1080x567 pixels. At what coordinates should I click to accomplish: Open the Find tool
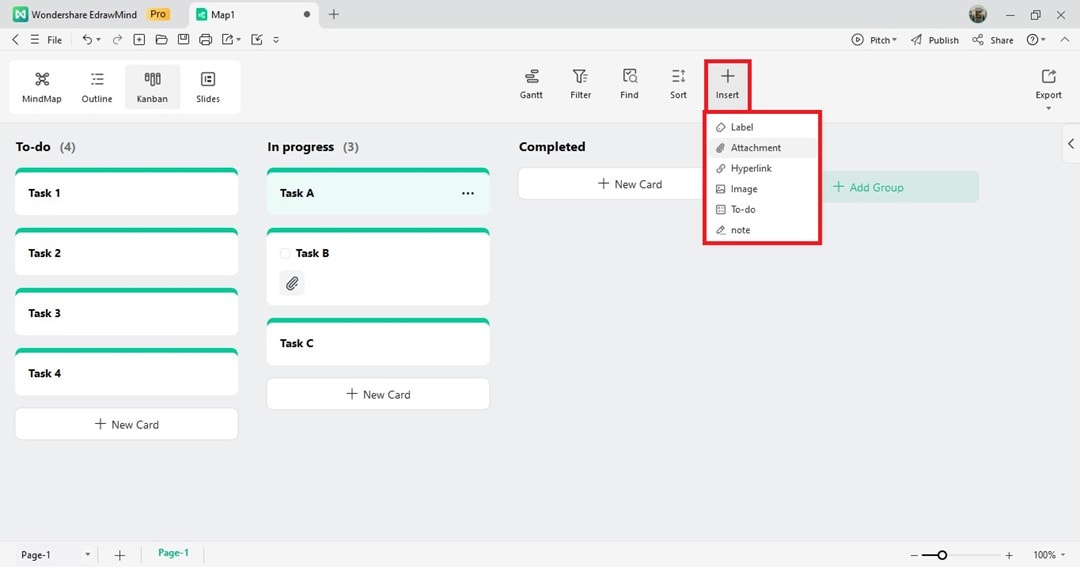click(x=629, y=84)
